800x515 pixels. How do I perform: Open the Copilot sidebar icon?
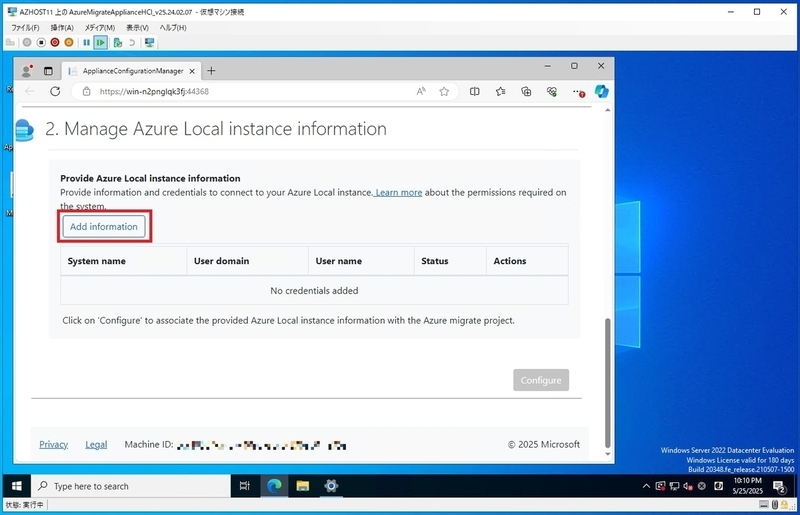point(602,91)
